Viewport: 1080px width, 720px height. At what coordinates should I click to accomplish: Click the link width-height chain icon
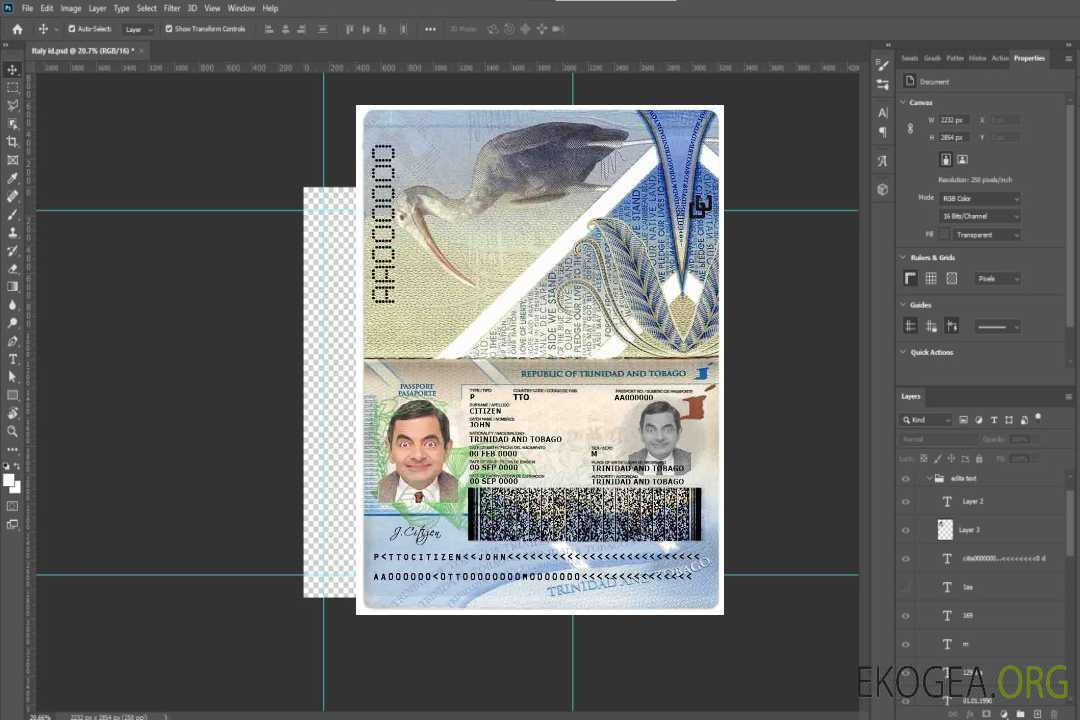coord(911,129)
